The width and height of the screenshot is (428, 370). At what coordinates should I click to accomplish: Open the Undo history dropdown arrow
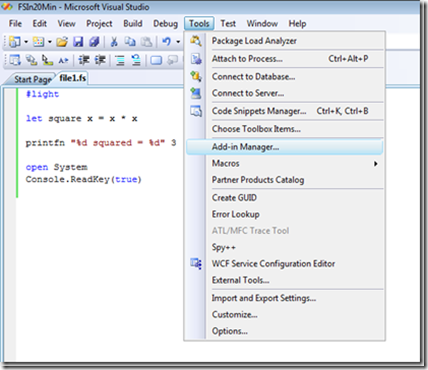pos(178,42)
